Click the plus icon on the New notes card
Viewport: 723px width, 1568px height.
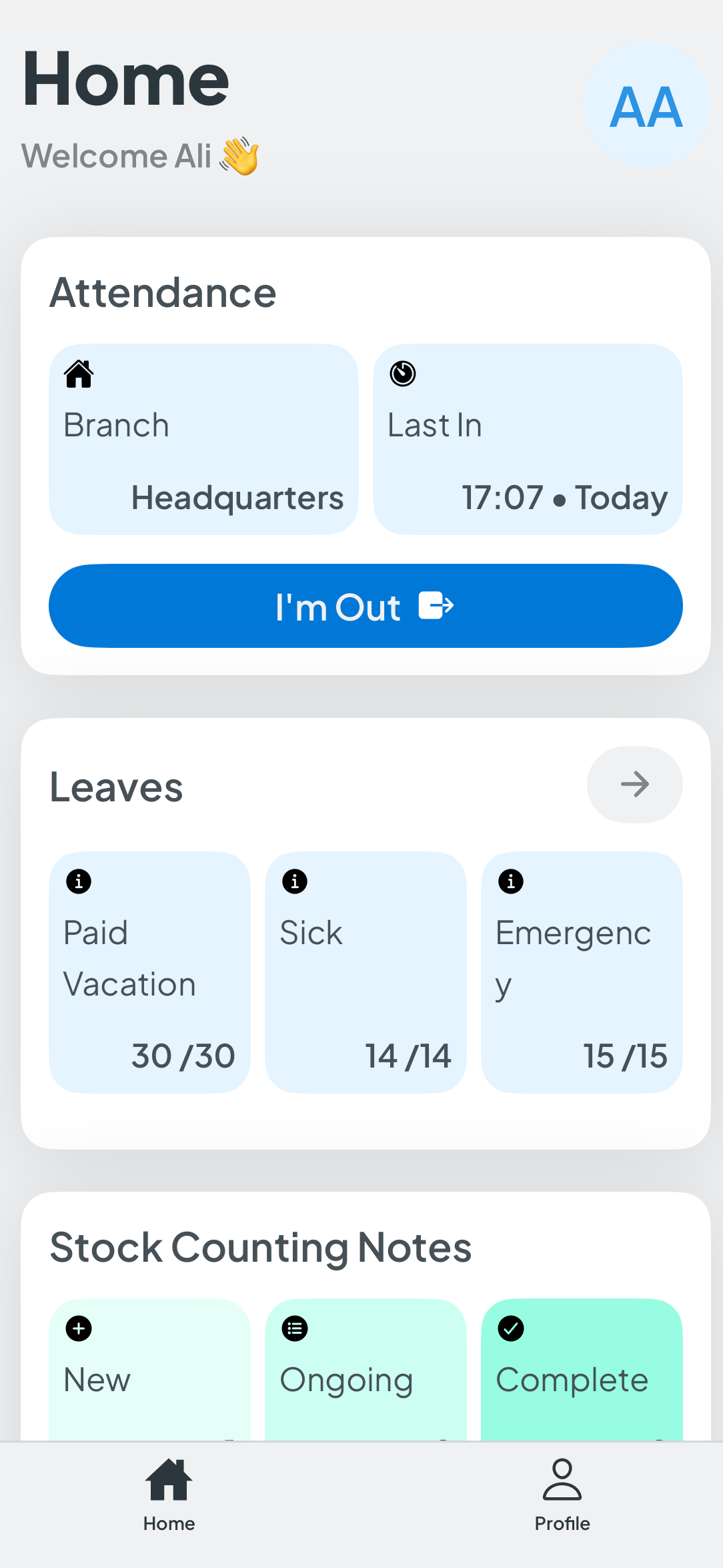coord(78,1328)
